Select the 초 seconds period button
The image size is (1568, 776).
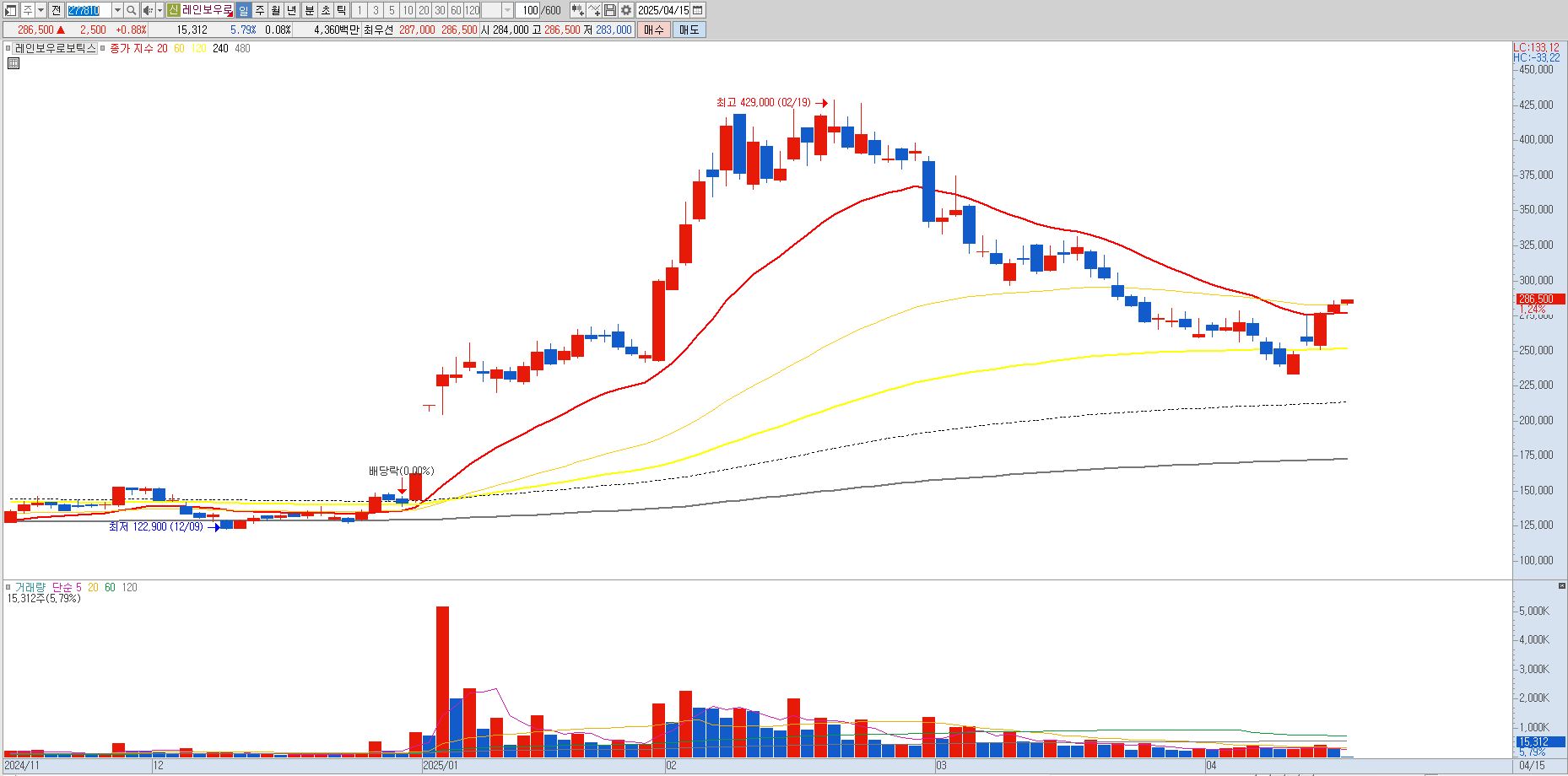(x=325, y=10)
